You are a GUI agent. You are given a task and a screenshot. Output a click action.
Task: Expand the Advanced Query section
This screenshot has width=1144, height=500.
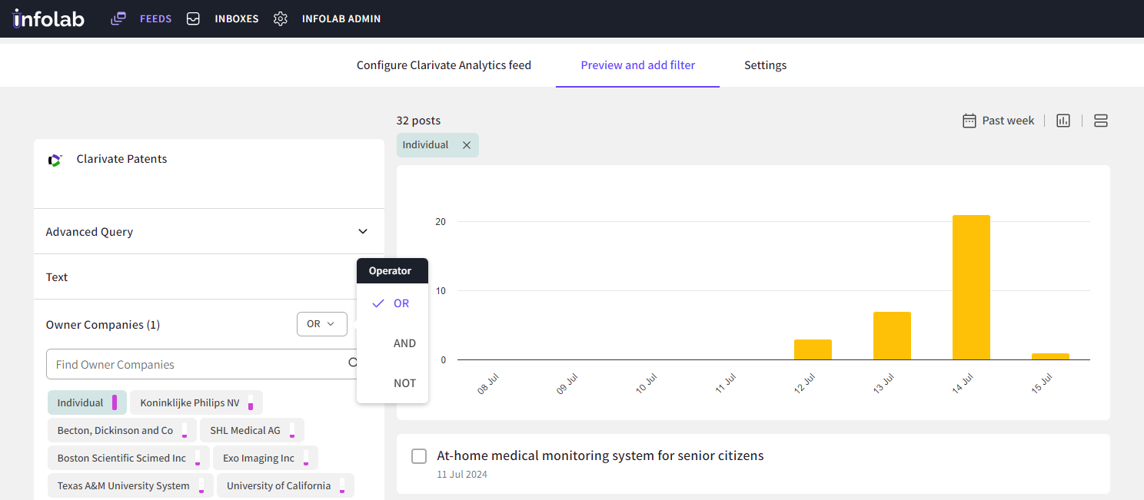click(362, 232)
